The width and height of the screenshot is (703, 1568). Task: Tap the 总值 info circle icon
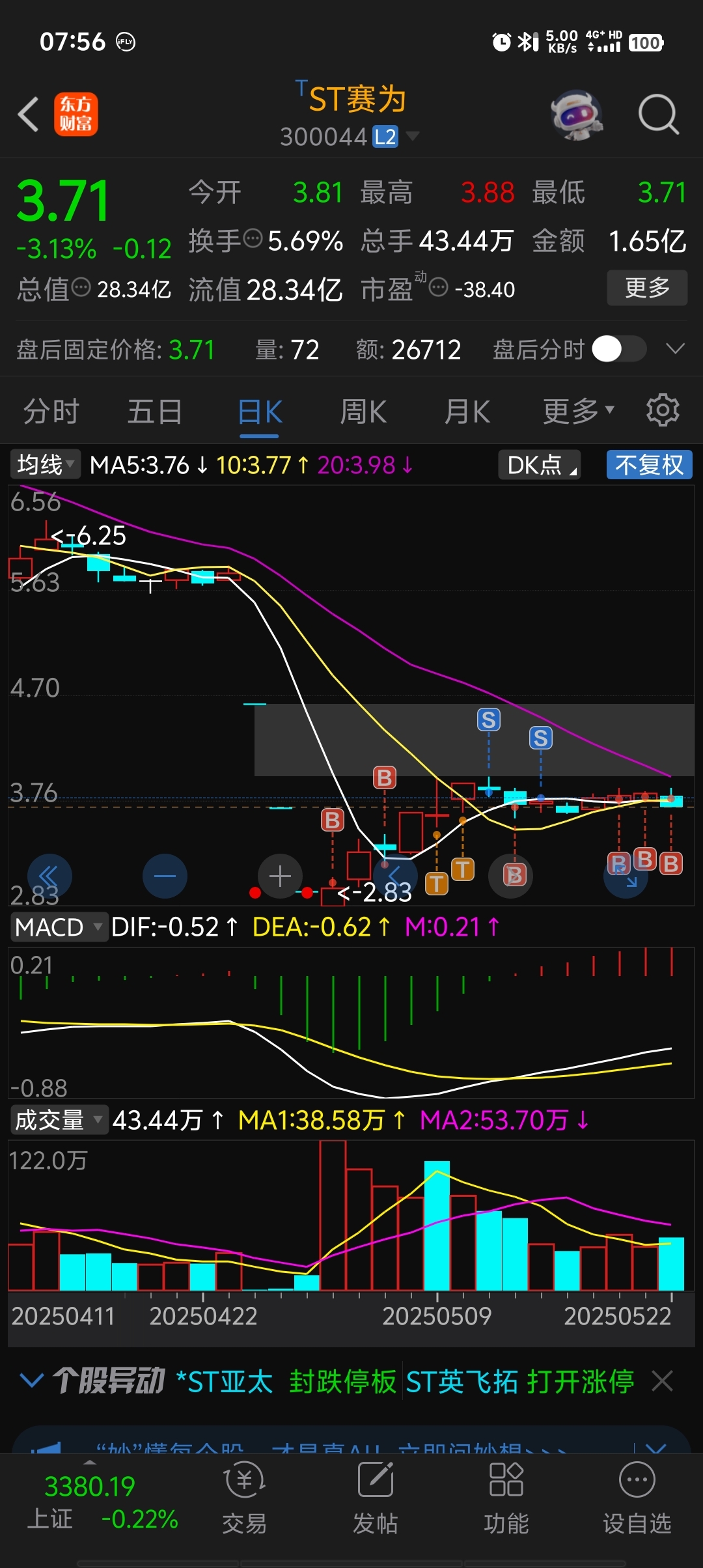tap(81, 287)
